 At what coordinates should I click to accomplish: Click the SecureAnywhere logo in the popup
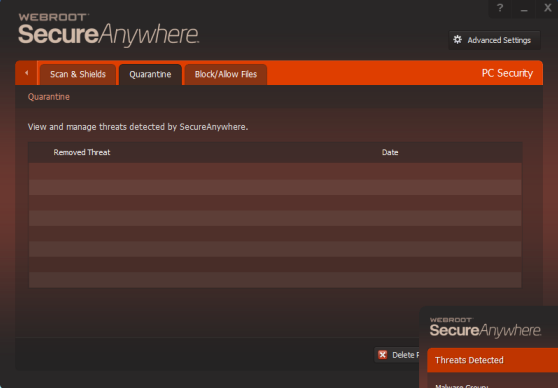(x=485, y=327)
